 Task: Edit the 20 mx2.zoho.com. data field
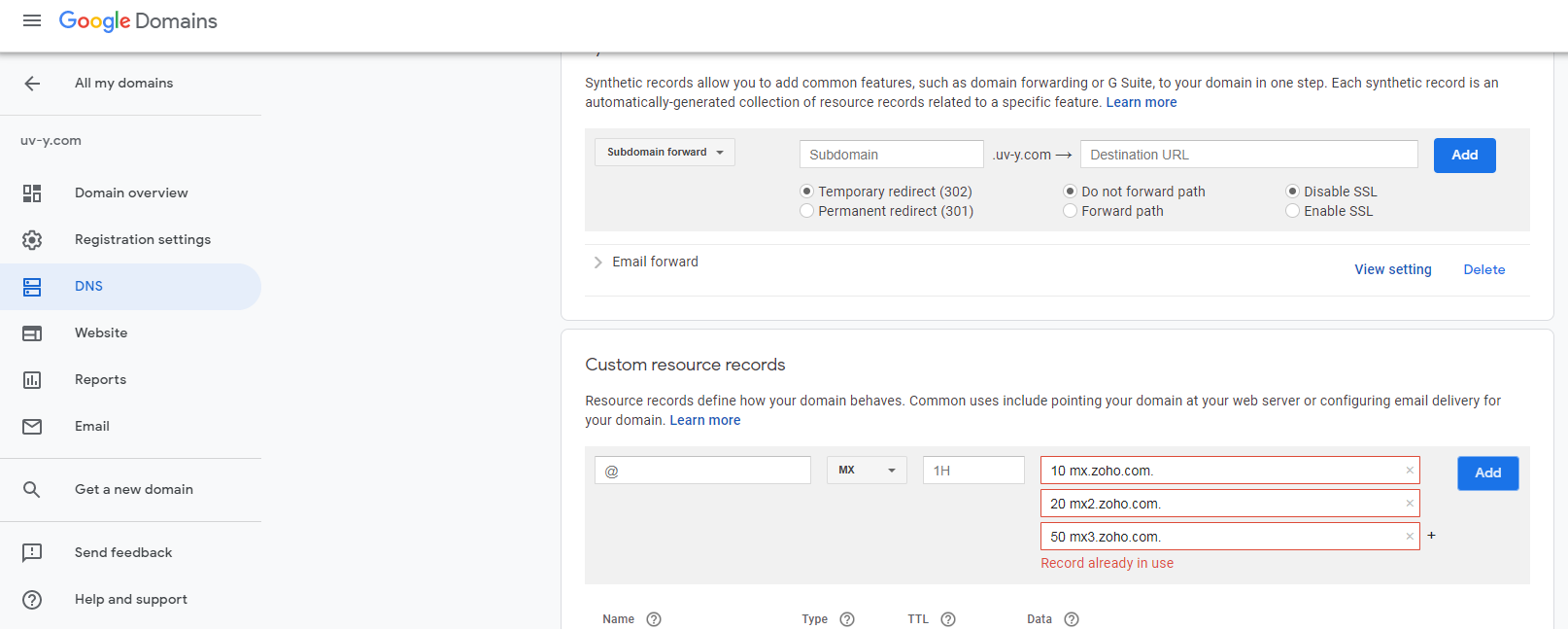(1230, 504)
